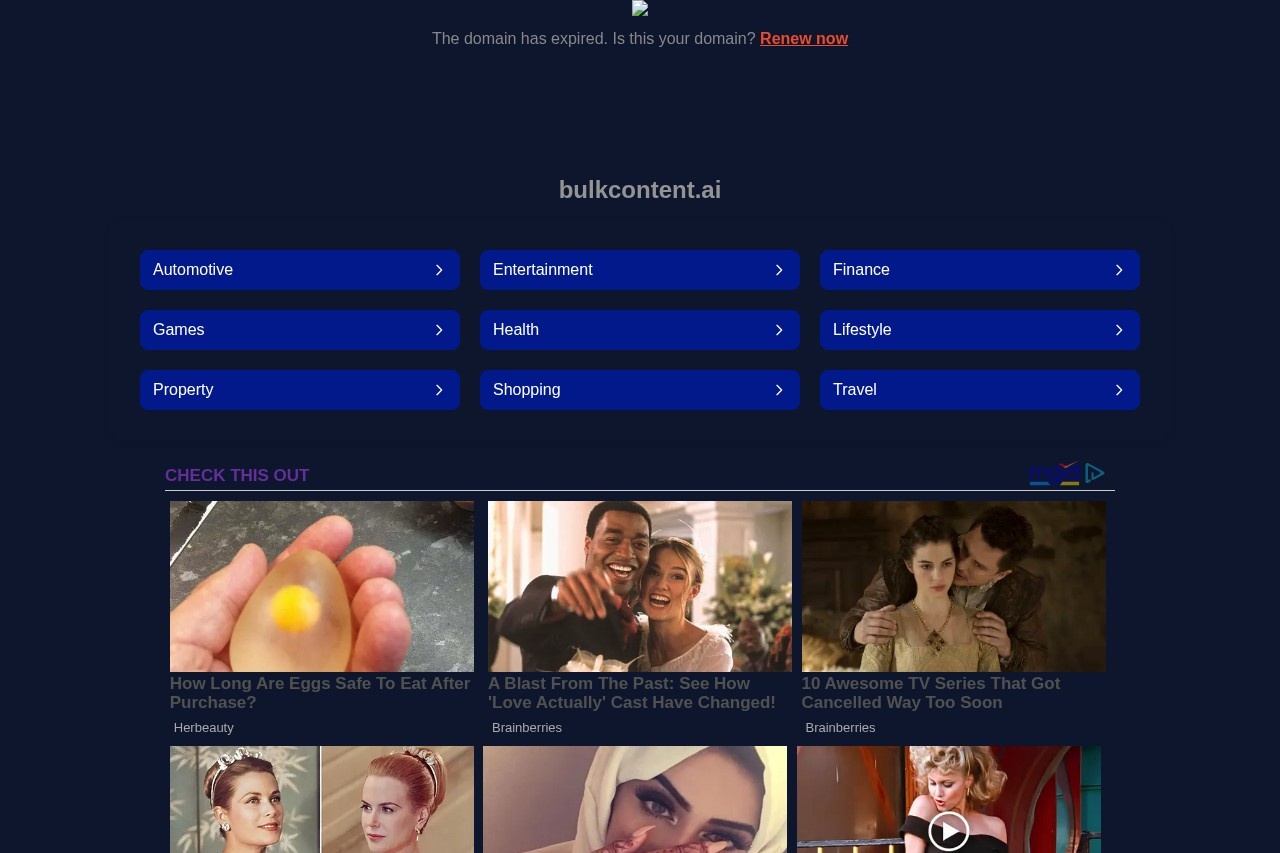
Task: Click the chevron arrow on Health
Action: 779,330
